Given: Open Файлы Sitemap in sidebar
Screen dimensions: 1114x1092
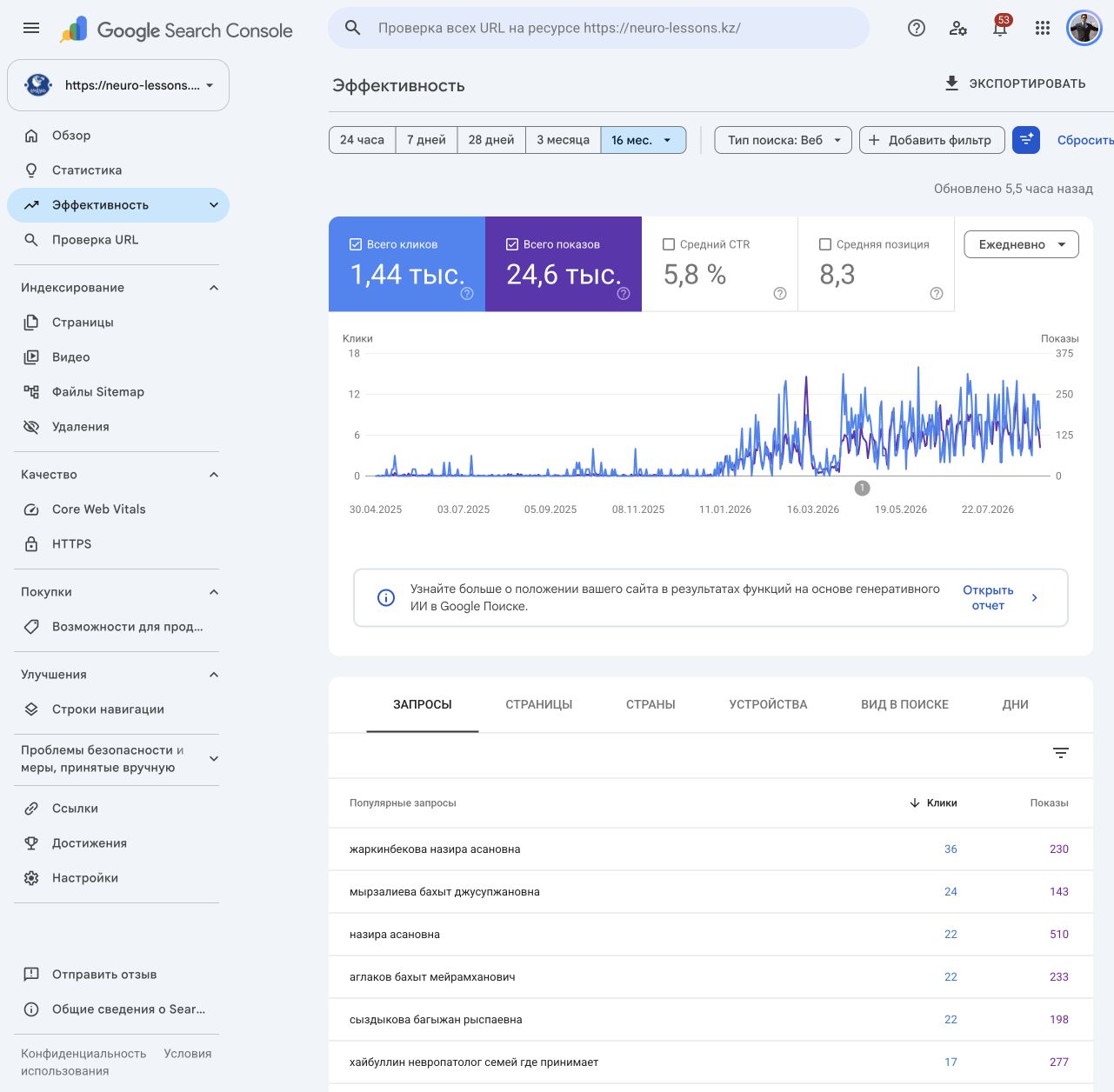Looking at the screenshot, I should click(x=118, y=392).
